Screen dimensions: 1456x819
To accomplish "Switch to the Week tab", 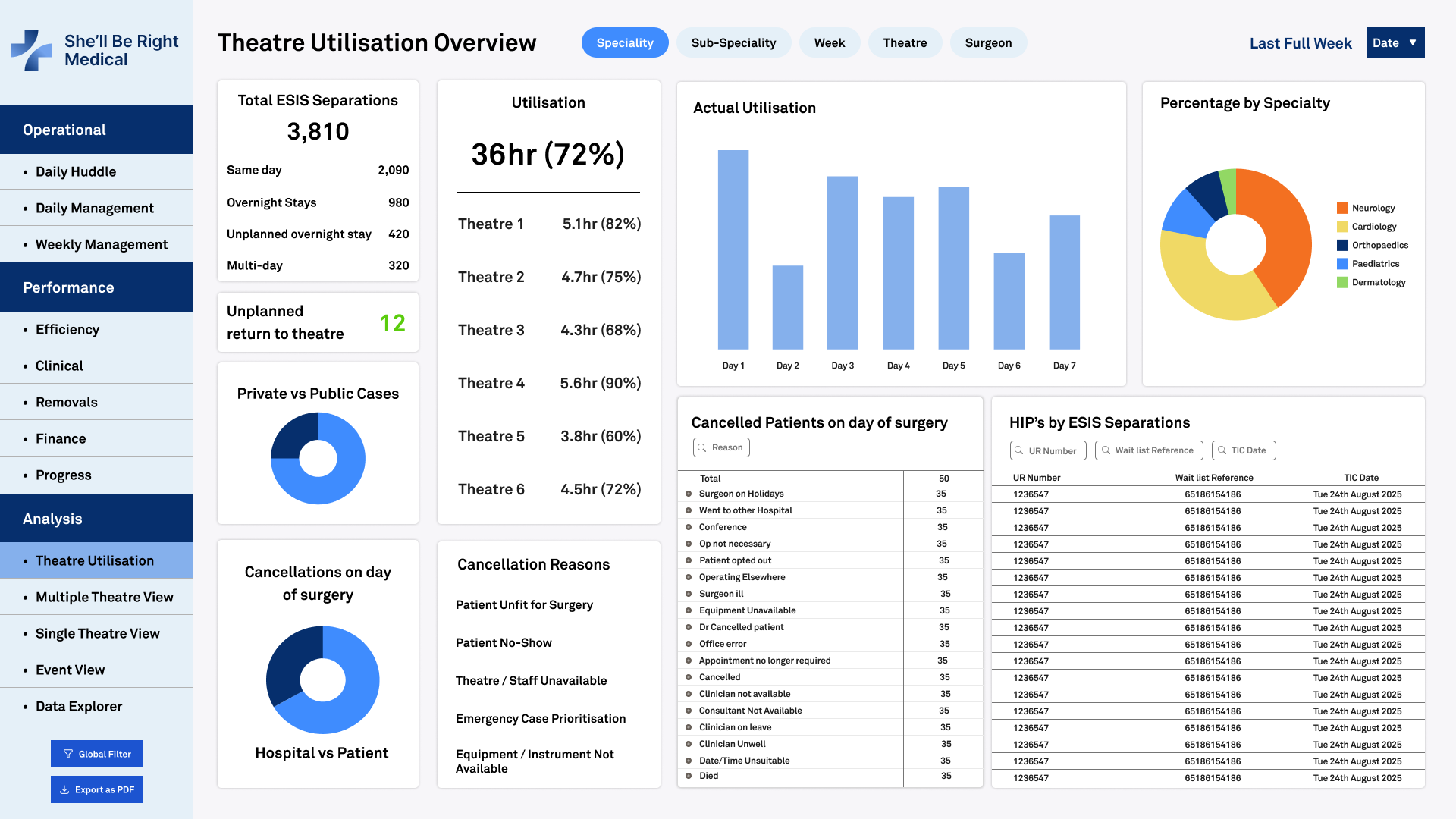I will [830, 42].
